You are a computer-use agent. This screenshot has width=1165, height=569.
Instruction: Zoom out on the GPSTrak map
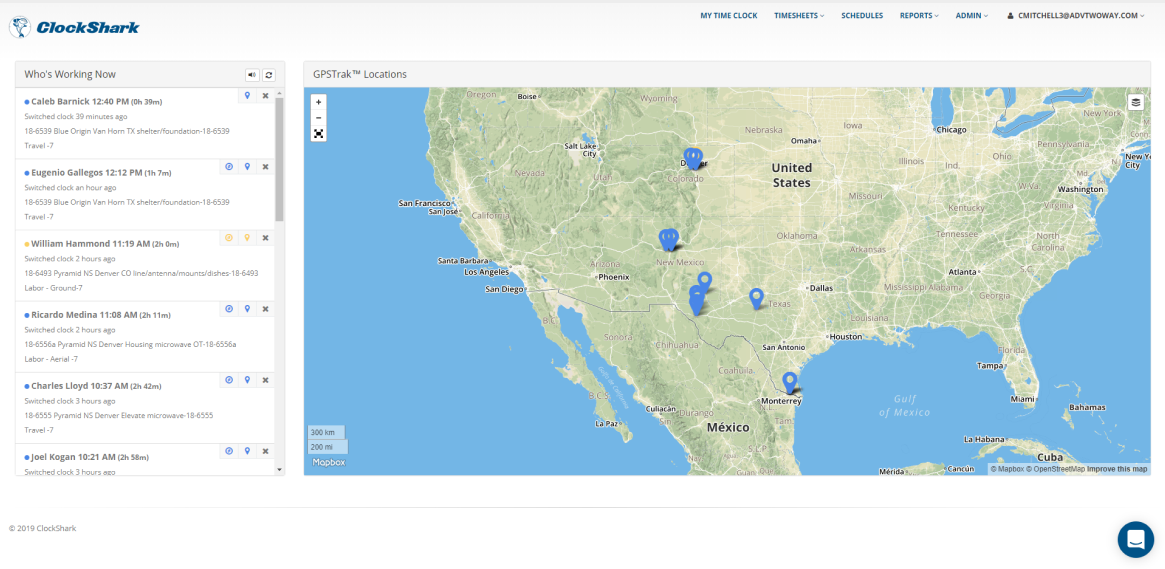(x=319, y=117)
